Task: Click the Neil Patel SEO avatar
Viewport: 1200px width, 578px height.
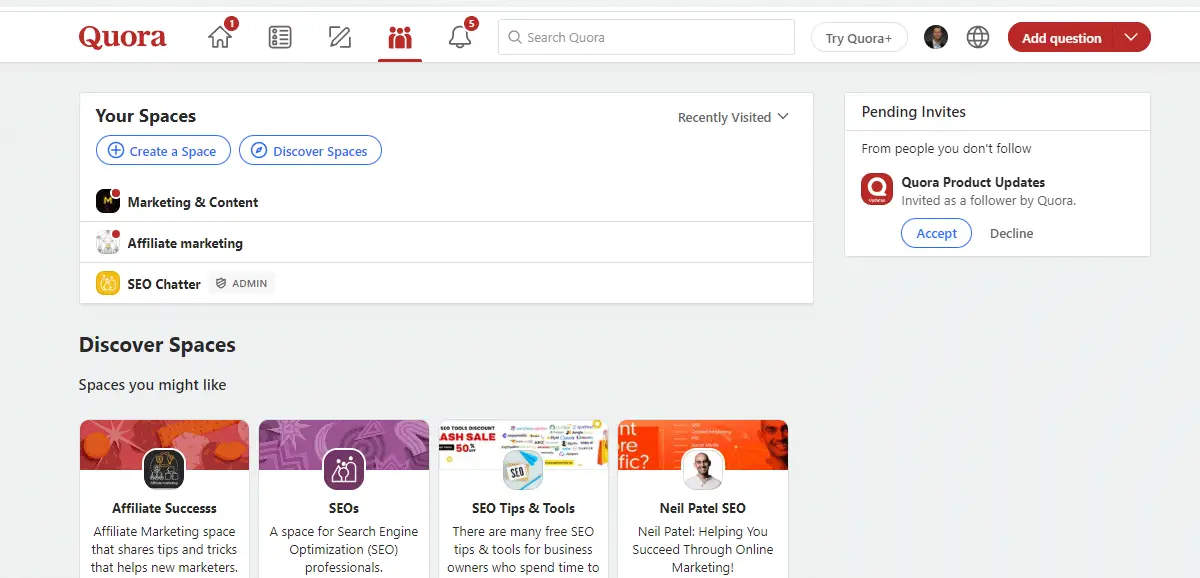Action: pyautogui.click(x=703, y=470)
